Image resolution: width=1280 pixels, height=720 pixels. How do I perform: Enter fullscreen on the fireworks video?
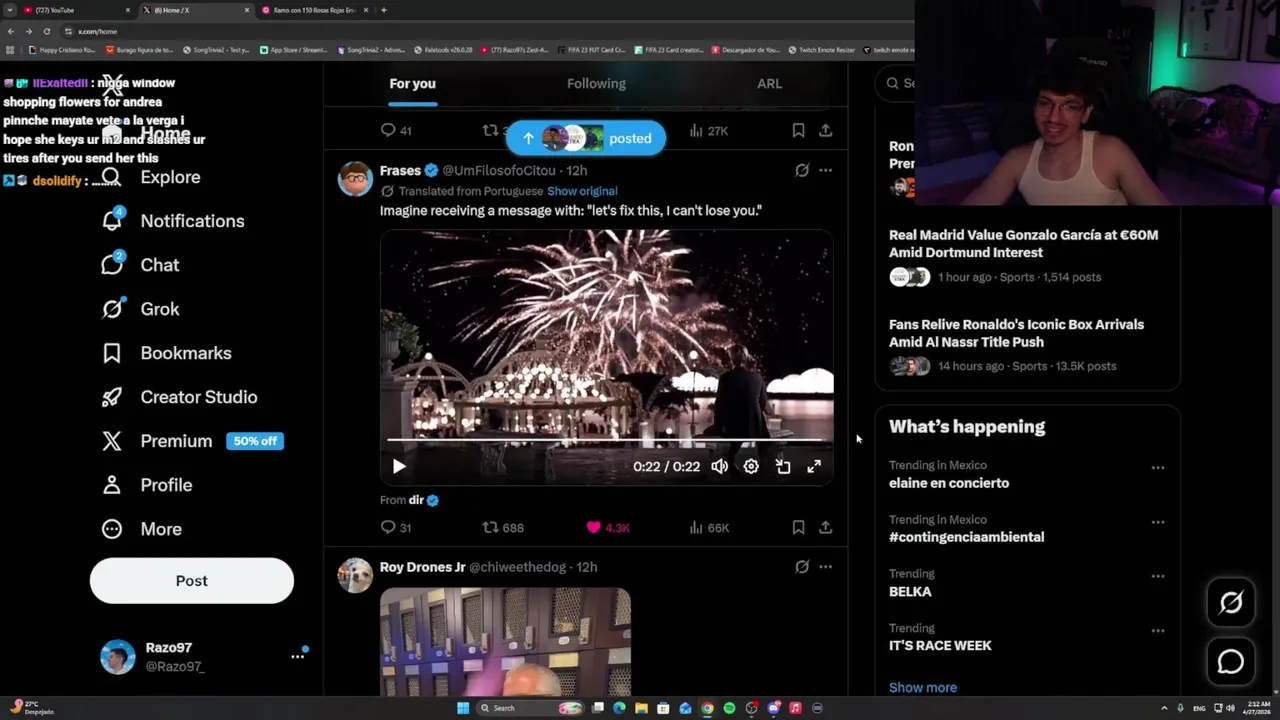[814, 466]
